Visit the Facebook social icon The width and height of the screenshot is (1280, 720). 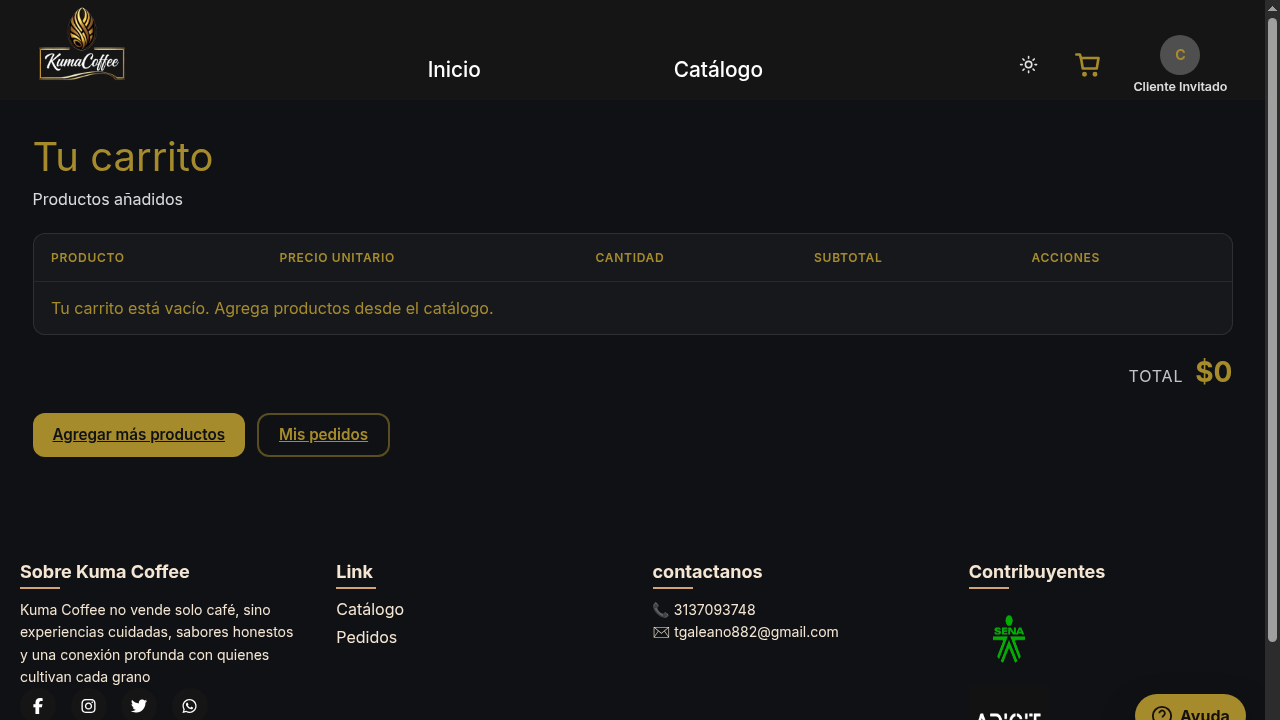point(38,706)
